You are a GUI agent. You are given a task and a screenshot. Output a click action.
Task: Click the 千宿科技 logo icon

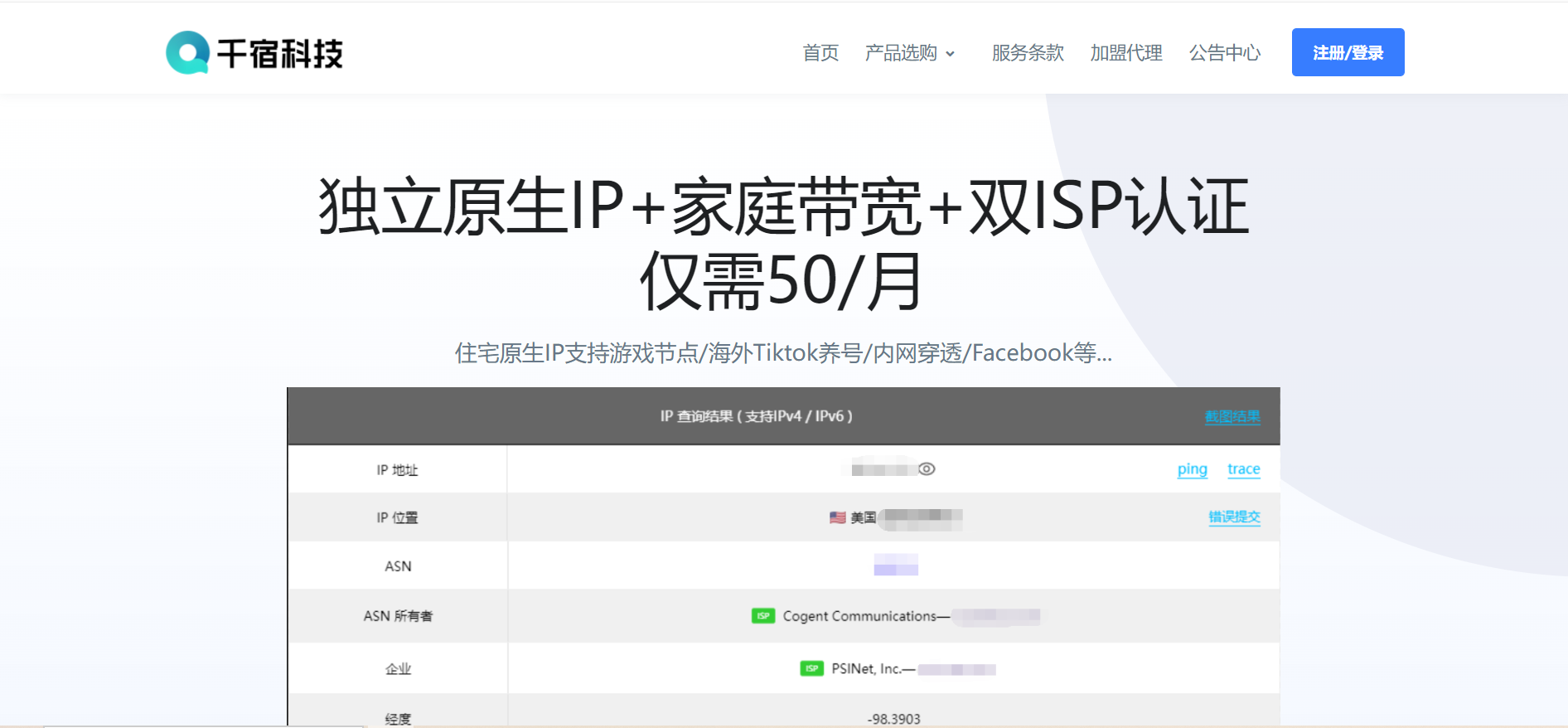187,53
